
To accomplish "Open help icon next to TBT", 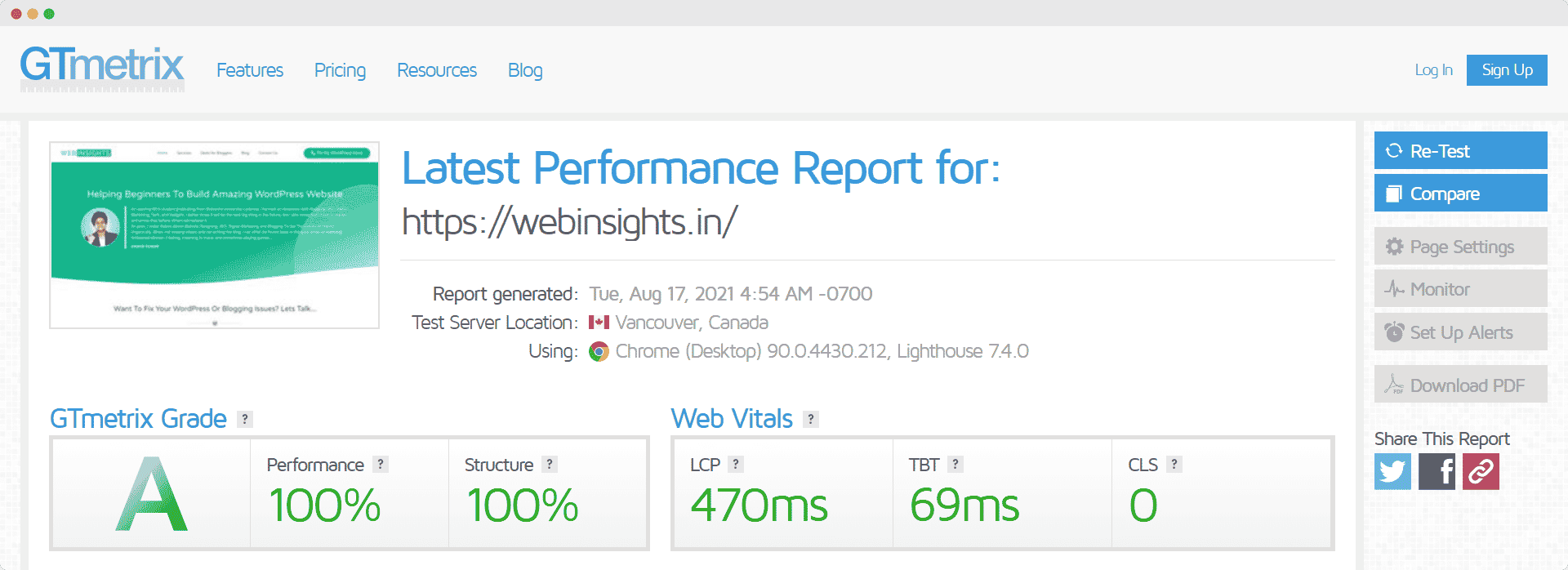I will 955,464.
